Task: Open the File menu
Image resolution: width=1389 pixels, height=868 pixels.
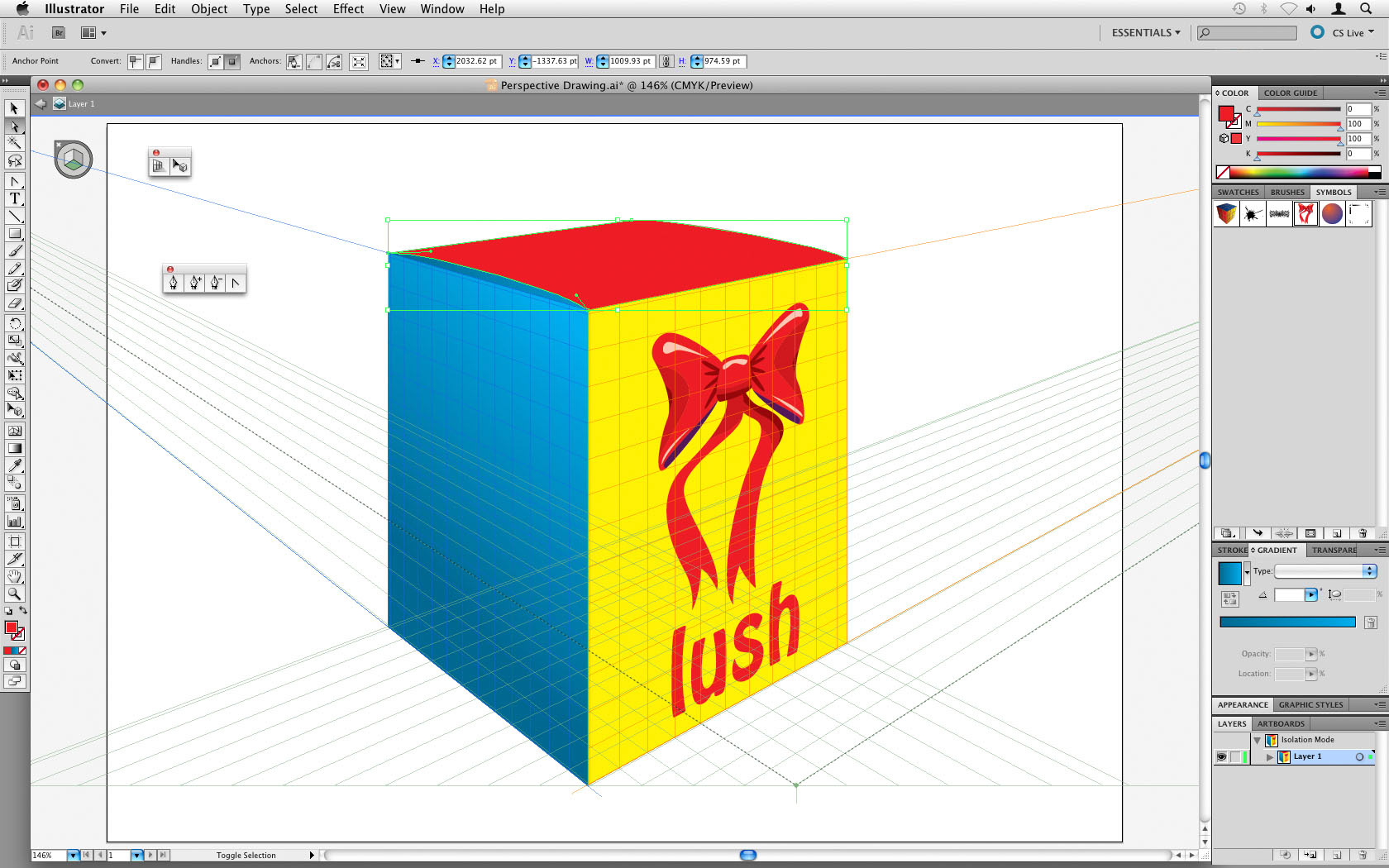Action: (x=129, y=9)
